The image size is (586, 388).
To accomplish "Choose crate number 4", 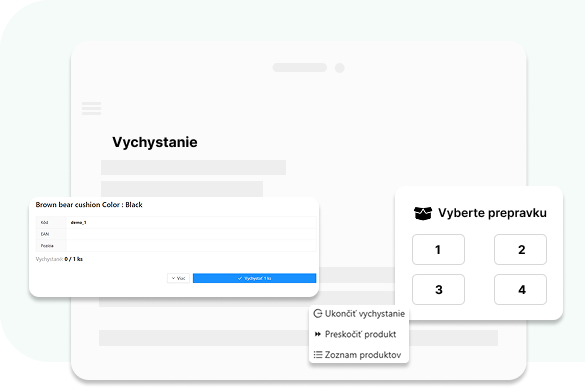I will [x=521, y=290].
